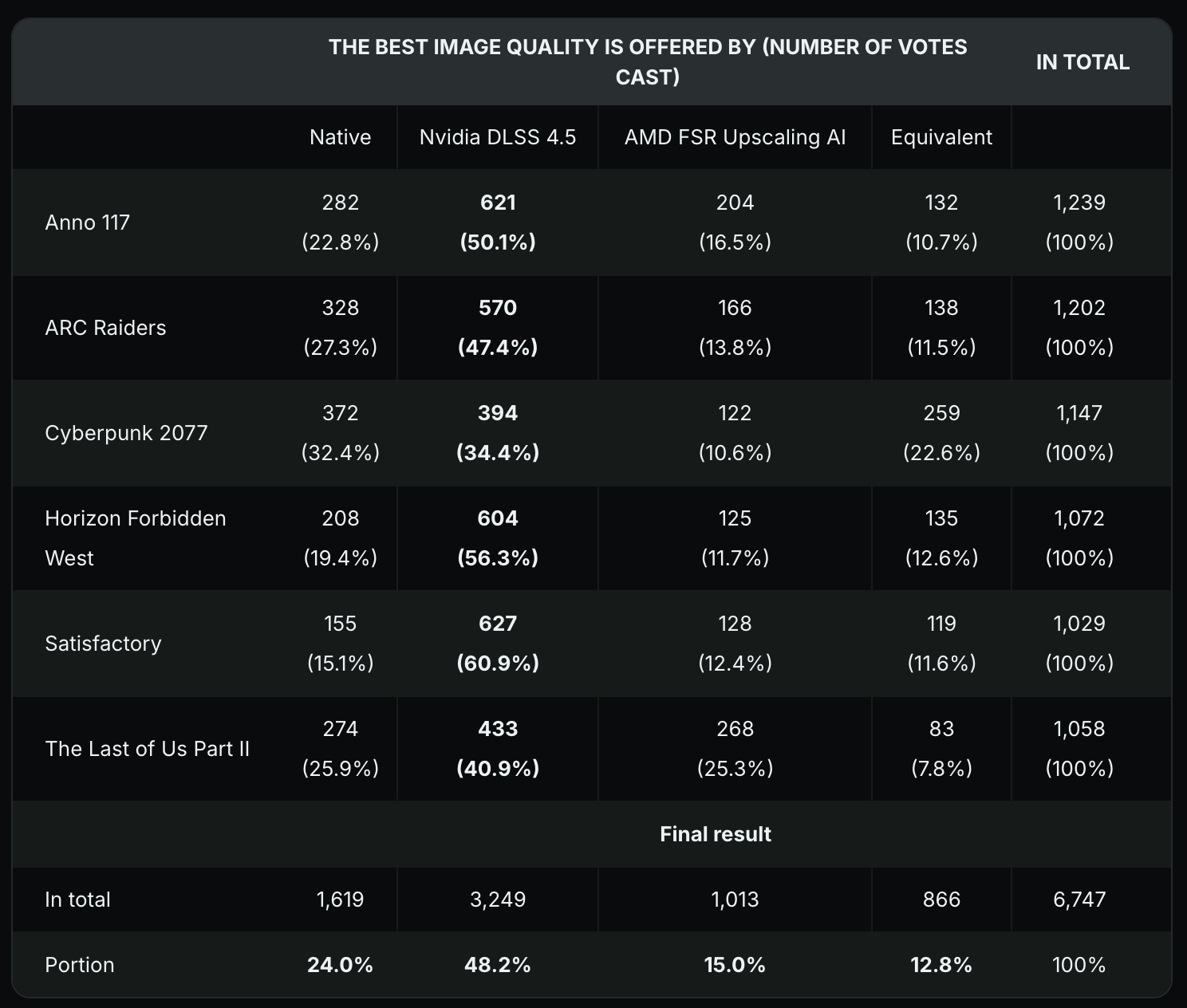Image resolution: width=1187 pixels, height=1008 pixels.
Task: Select the In total row label
Action: point(77,900)
